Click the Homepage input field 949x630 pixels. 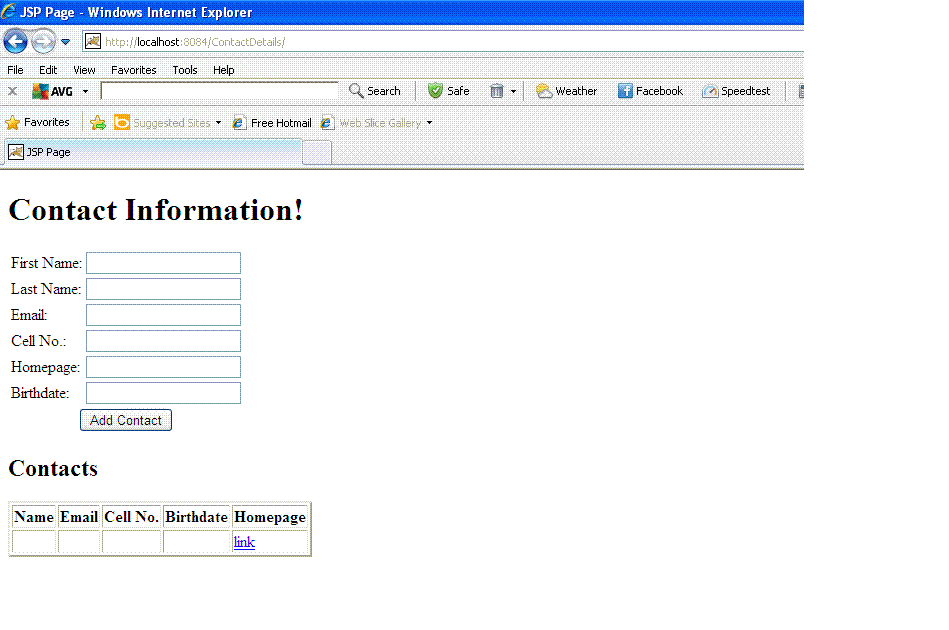pyautogui.click(x=163, y=367)
